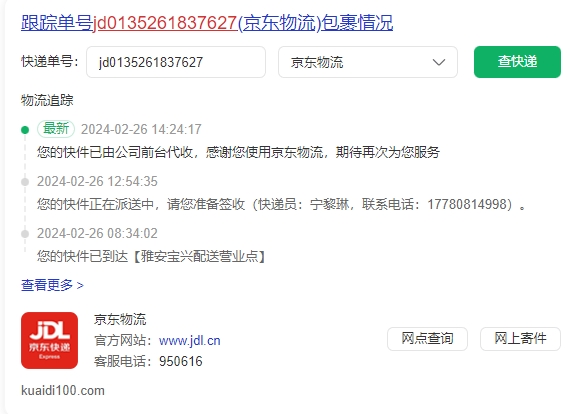This screenshot has height=414, width=570.
Task: Open the title link 跟踪单号 包裹情况
Action: (x=207, y=23)
